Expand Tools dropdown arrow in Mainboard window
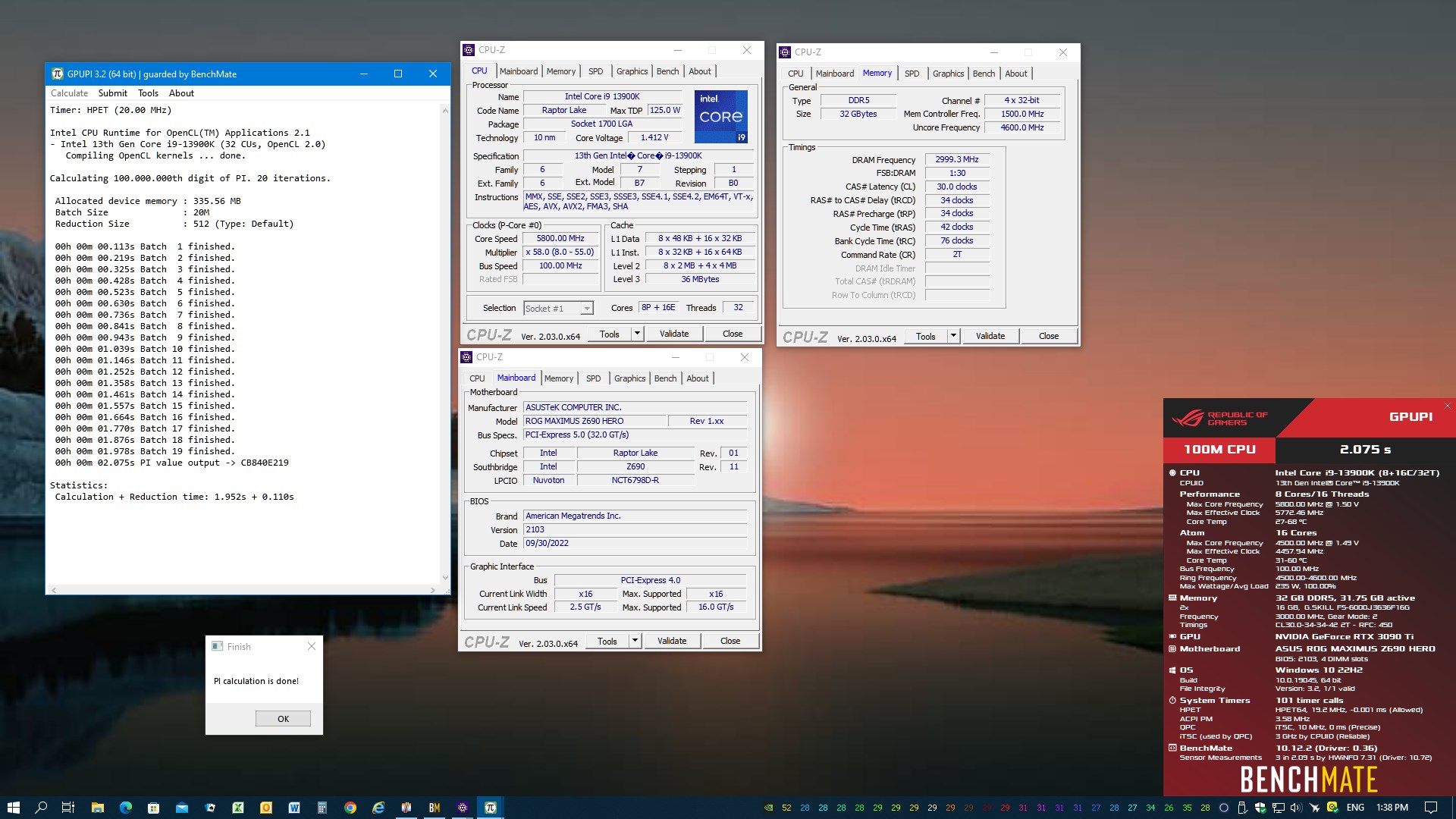Screen dimensions: 1456x819 pyautogui.click(x=635, y=641)
